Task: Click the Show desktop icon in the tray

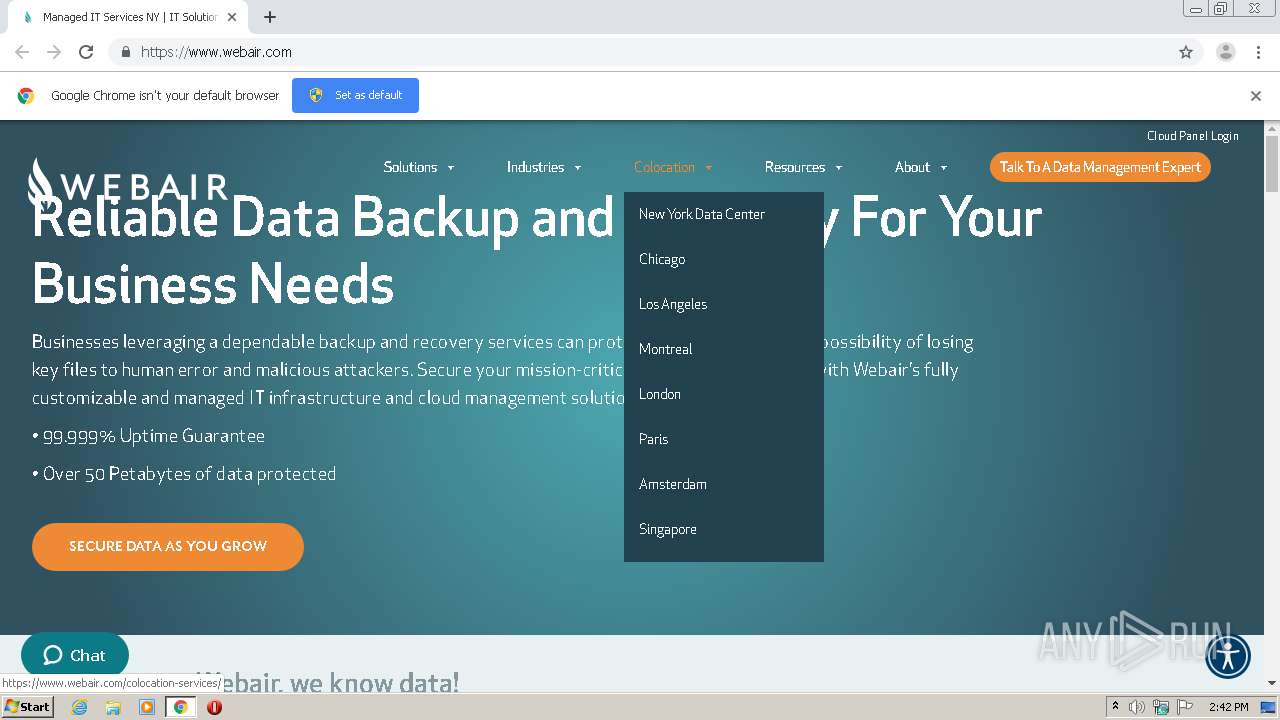Action: coord(1269,707)
